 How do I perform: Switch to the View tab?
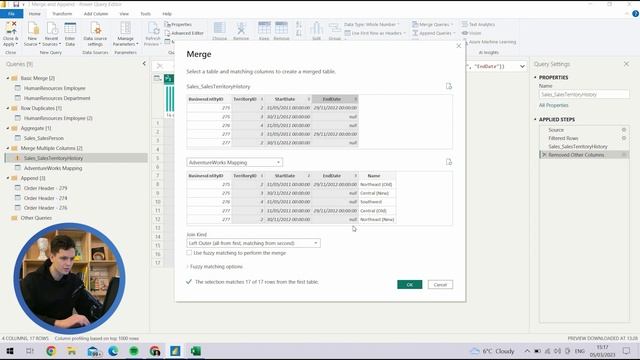tap(124, 14)
